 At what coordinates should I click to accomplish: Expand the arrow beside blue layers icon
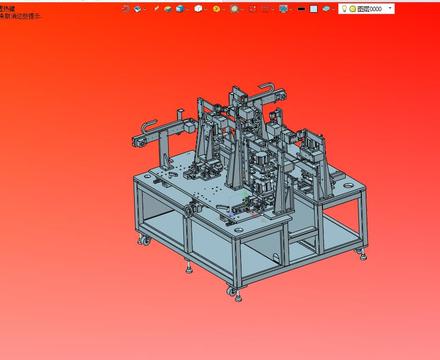(144, 9)
